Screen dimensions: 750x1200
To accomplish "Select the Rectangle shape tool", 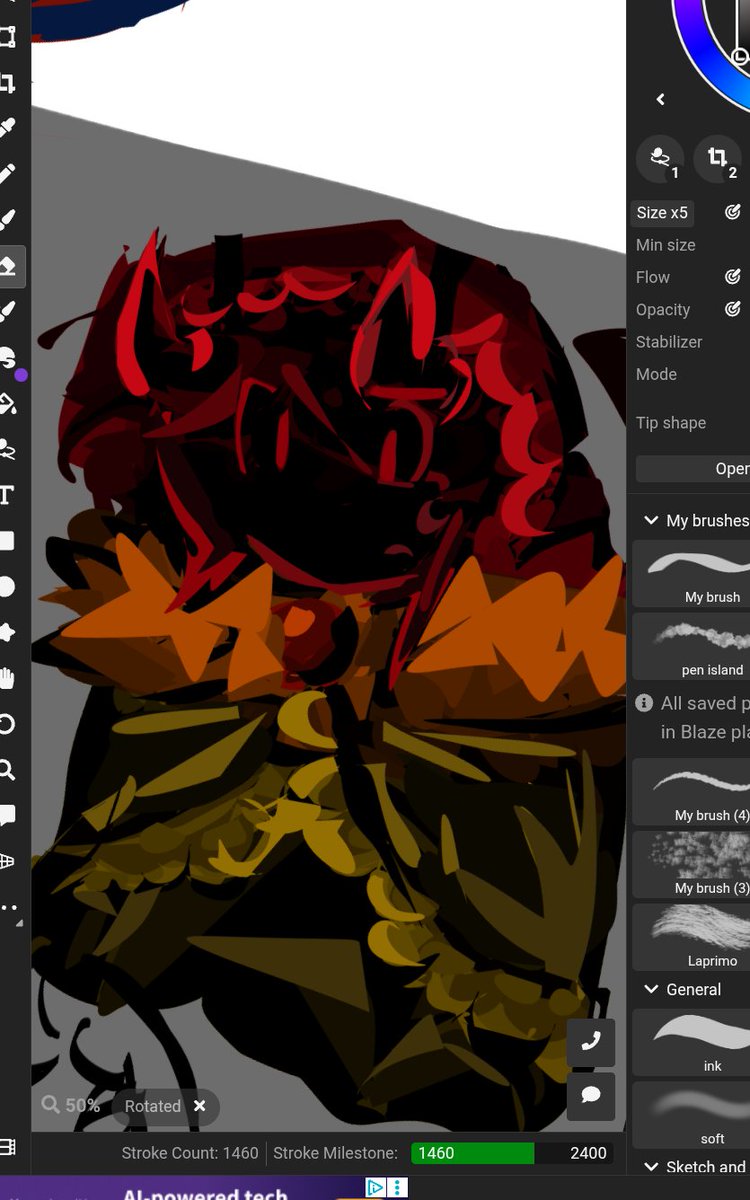I will coord(6,541).
